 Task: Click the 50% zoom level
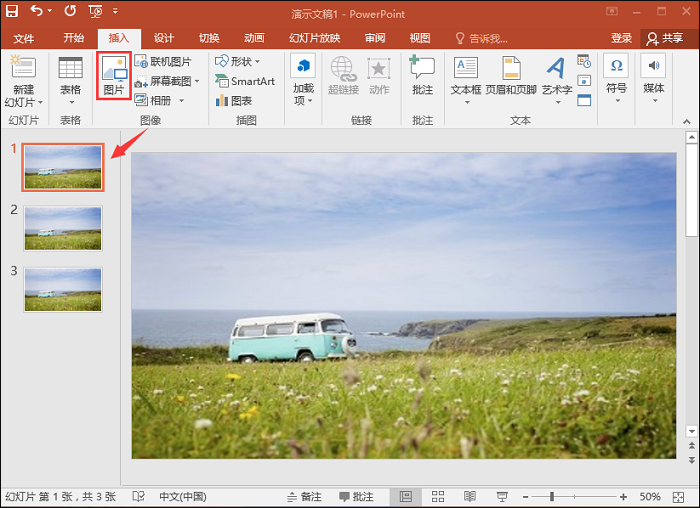[650, 496]
